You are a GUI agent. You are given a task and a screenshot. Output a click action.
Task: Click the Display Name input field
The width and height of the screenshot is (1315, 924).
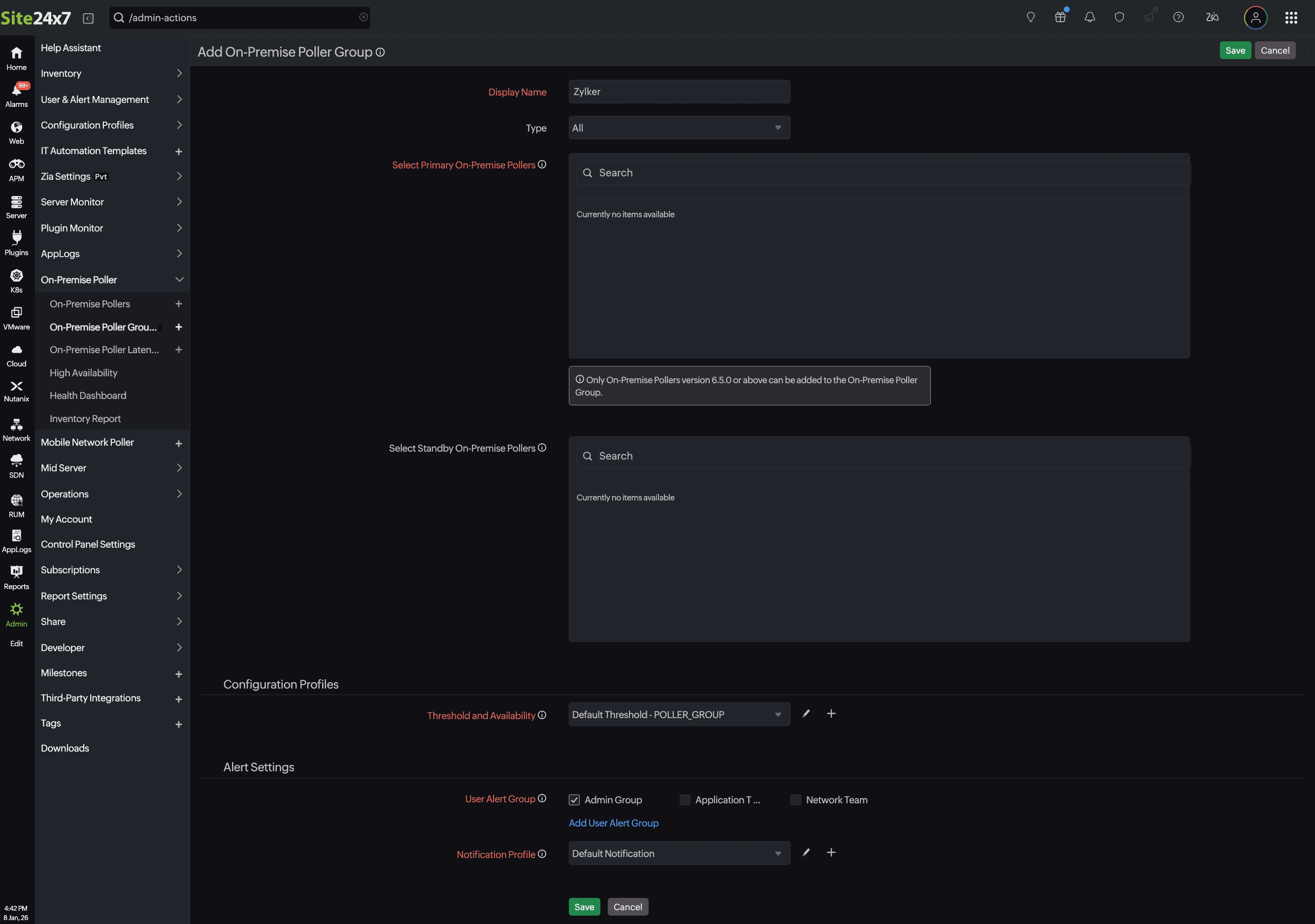(x=679, y=92)
